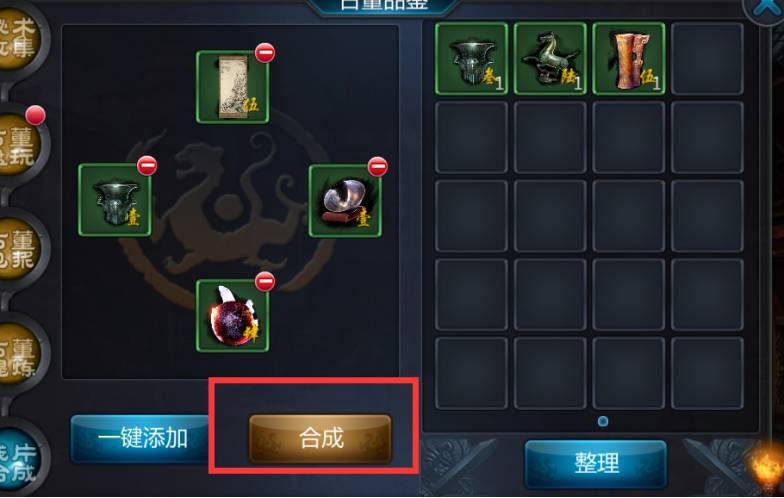Pick the bronze horse statue in the inventory
This screenshot has height=498, width=784.
tap(550, 58)
